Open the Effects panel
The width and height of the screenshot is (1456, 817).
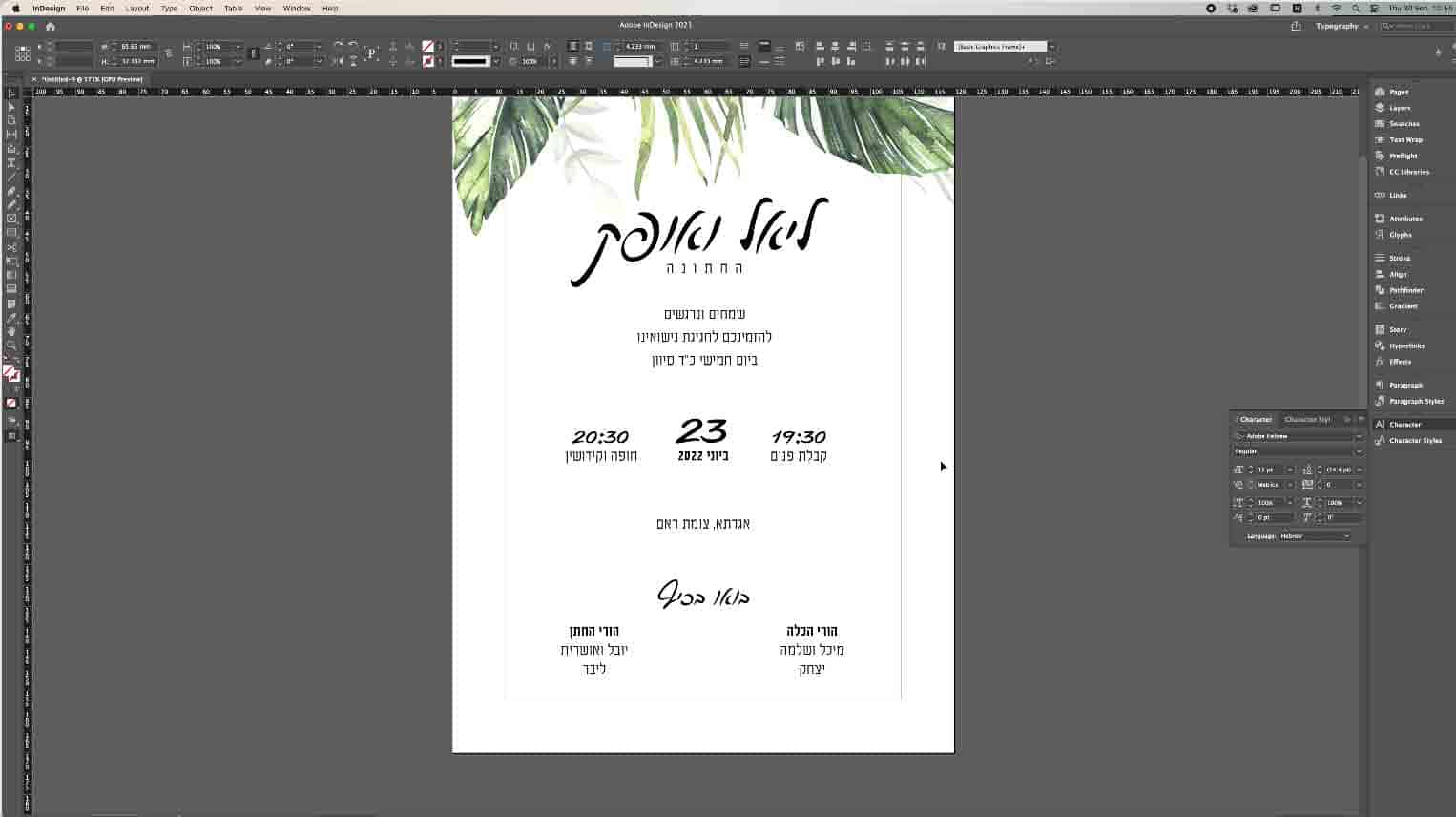[x=1400, y=362]
